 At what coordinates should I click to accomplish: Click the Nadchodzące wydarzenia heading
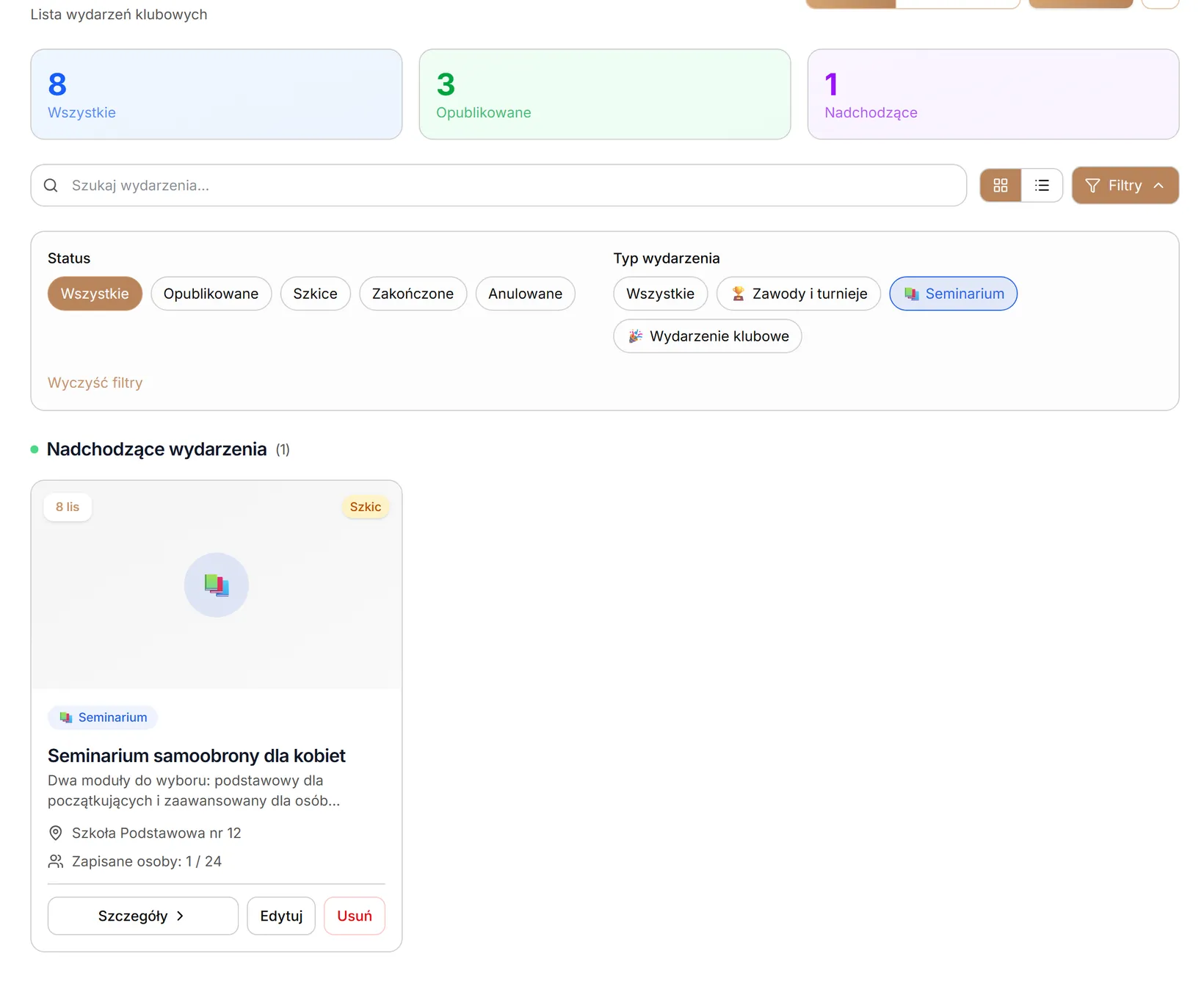157,449
